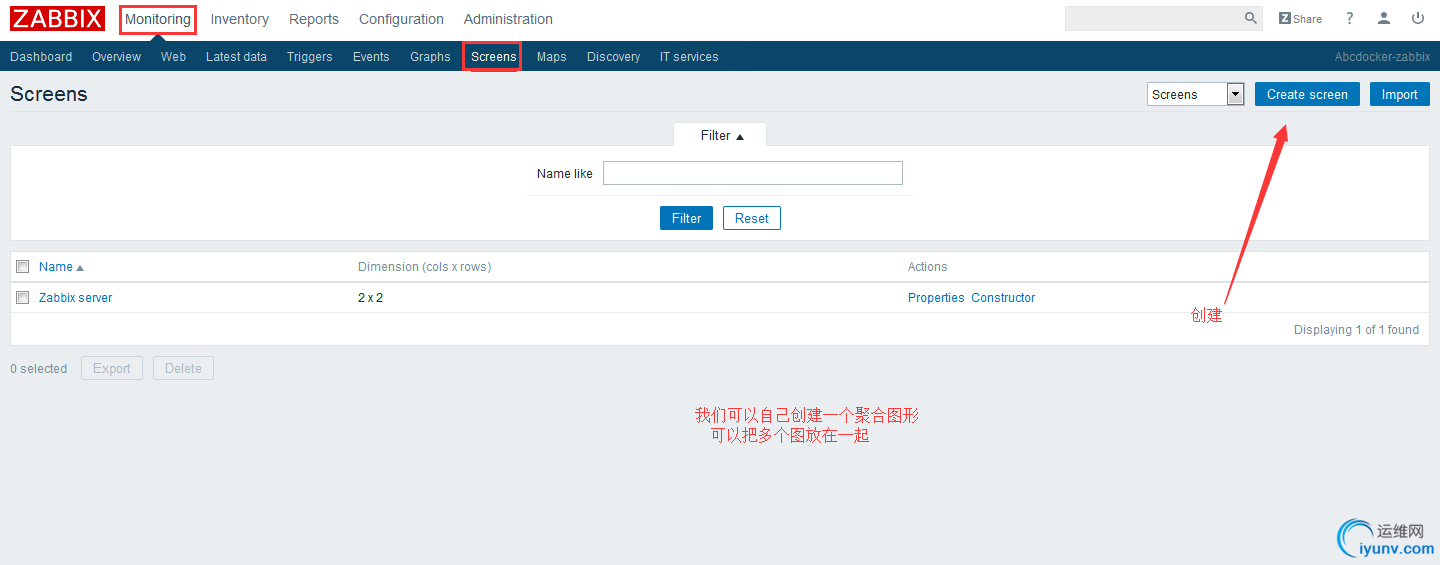The width and height of the screenshot is (1440, 565).
Task: Open the user profile icon
Action: tap(1384, 18)
